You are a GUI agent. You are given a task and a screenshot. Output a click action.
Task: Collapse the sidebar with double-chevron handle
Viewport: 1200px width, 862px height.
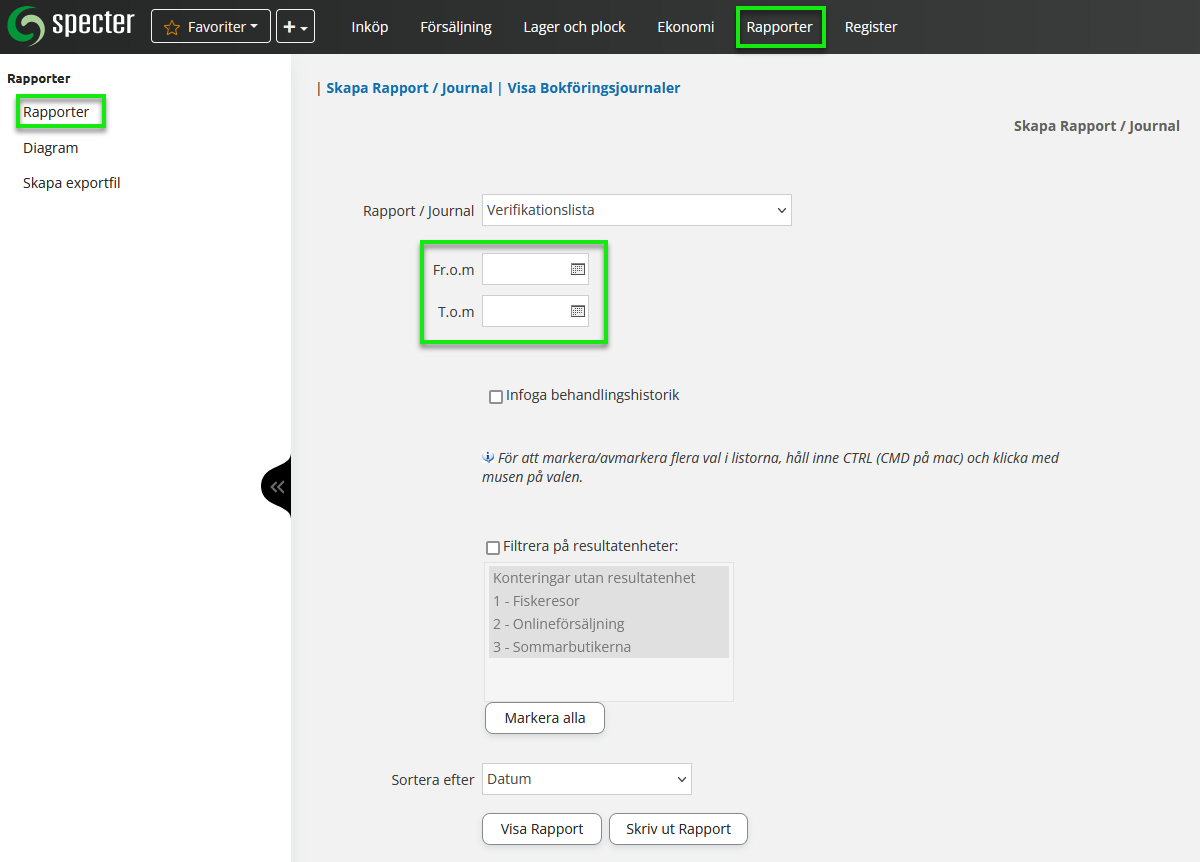coord(277,487)
